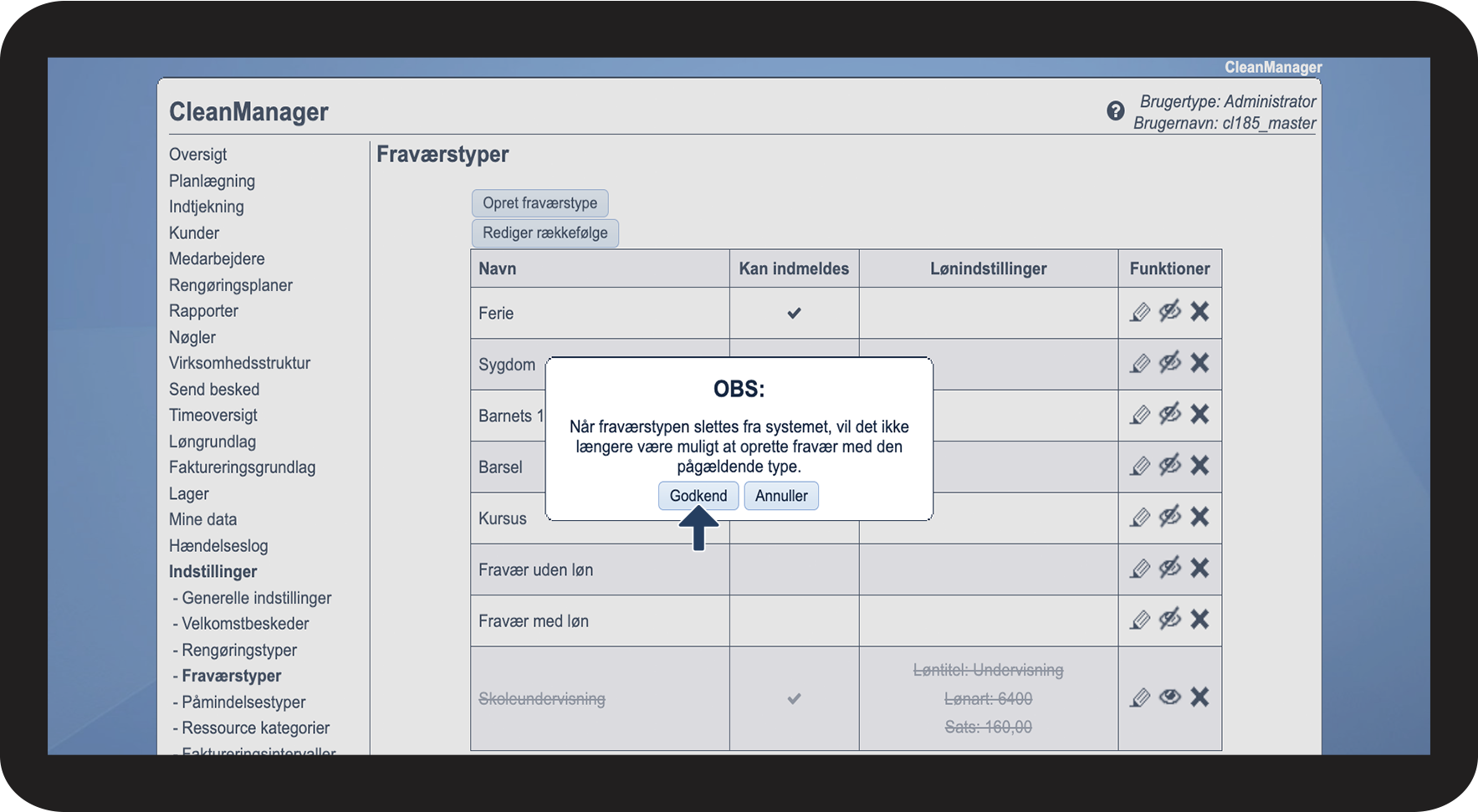Viewport: 1478px width, 812px height.
Task: Click the Kan indmeldes checkmark for Ferie
Action: 794,313
